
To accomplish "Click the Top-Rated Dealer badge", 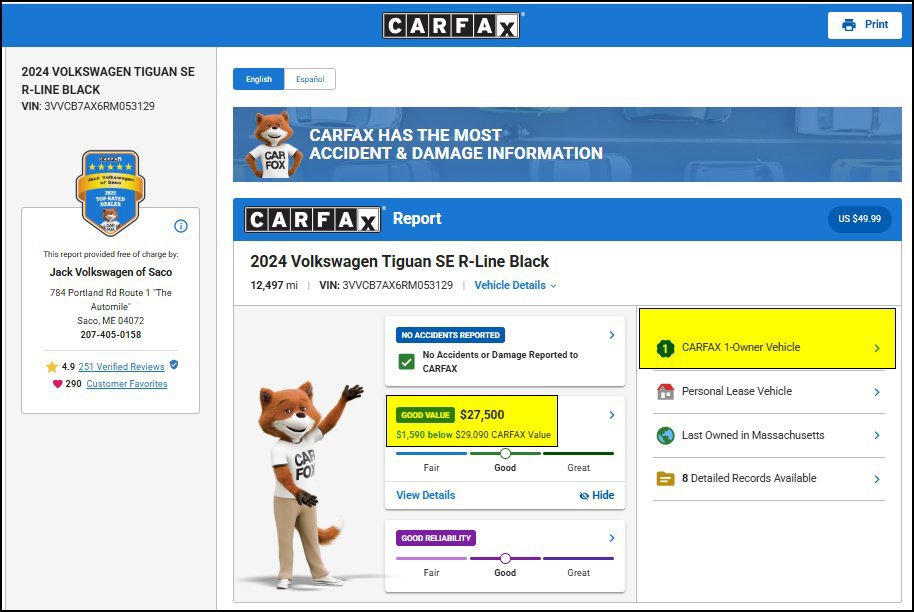I will click(110, 193).
